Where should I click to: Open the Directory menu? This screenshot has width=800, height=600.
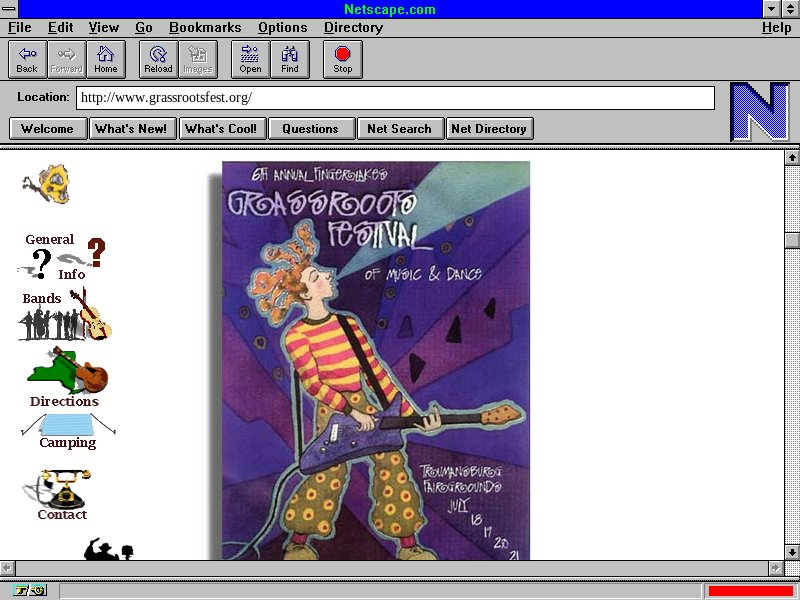pyautogui.click(x=353, y=28)
